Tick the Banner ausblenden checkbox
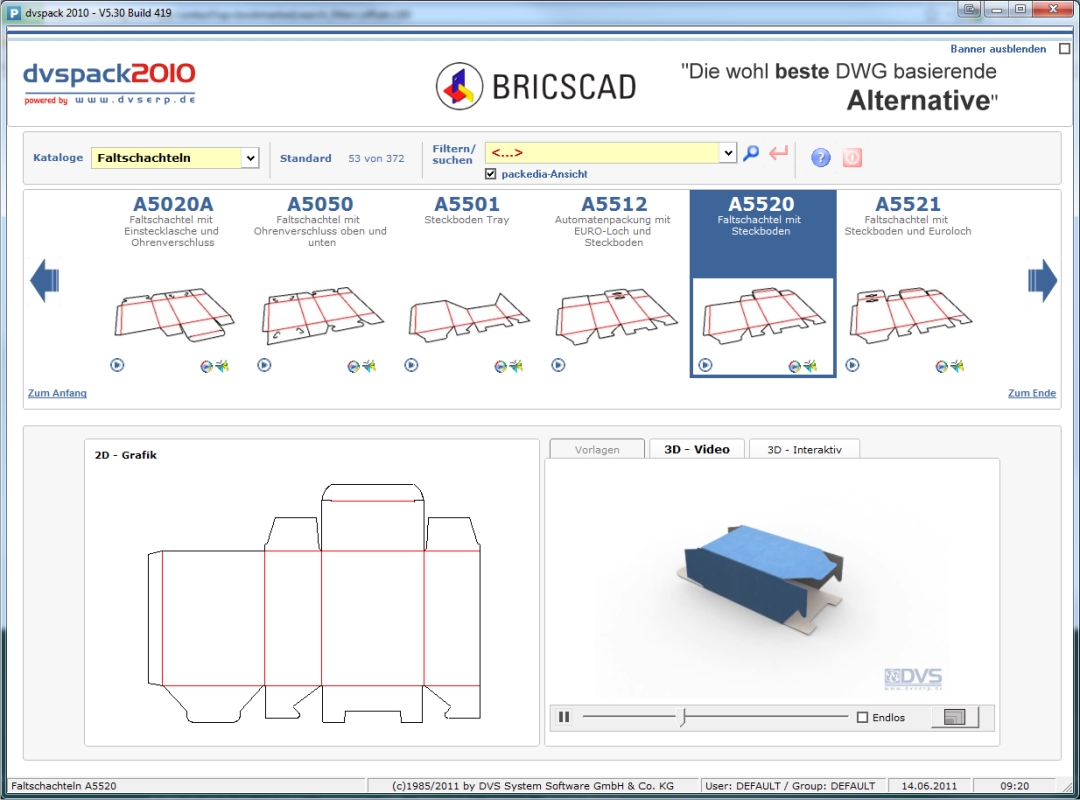Screen dimensions: 1080x800 (x=1064, y=49)
